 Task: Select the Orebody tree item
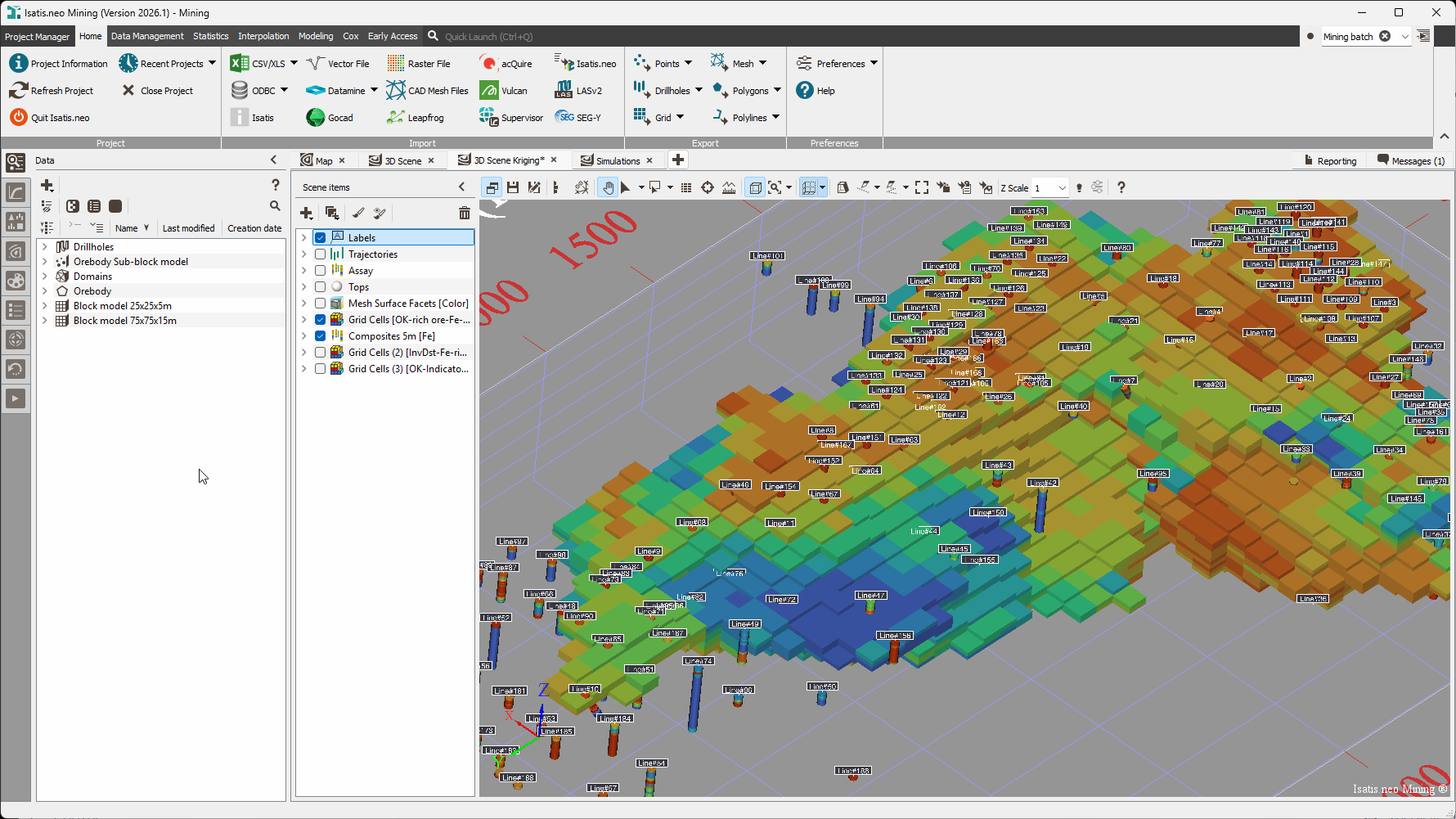point(92,290)
